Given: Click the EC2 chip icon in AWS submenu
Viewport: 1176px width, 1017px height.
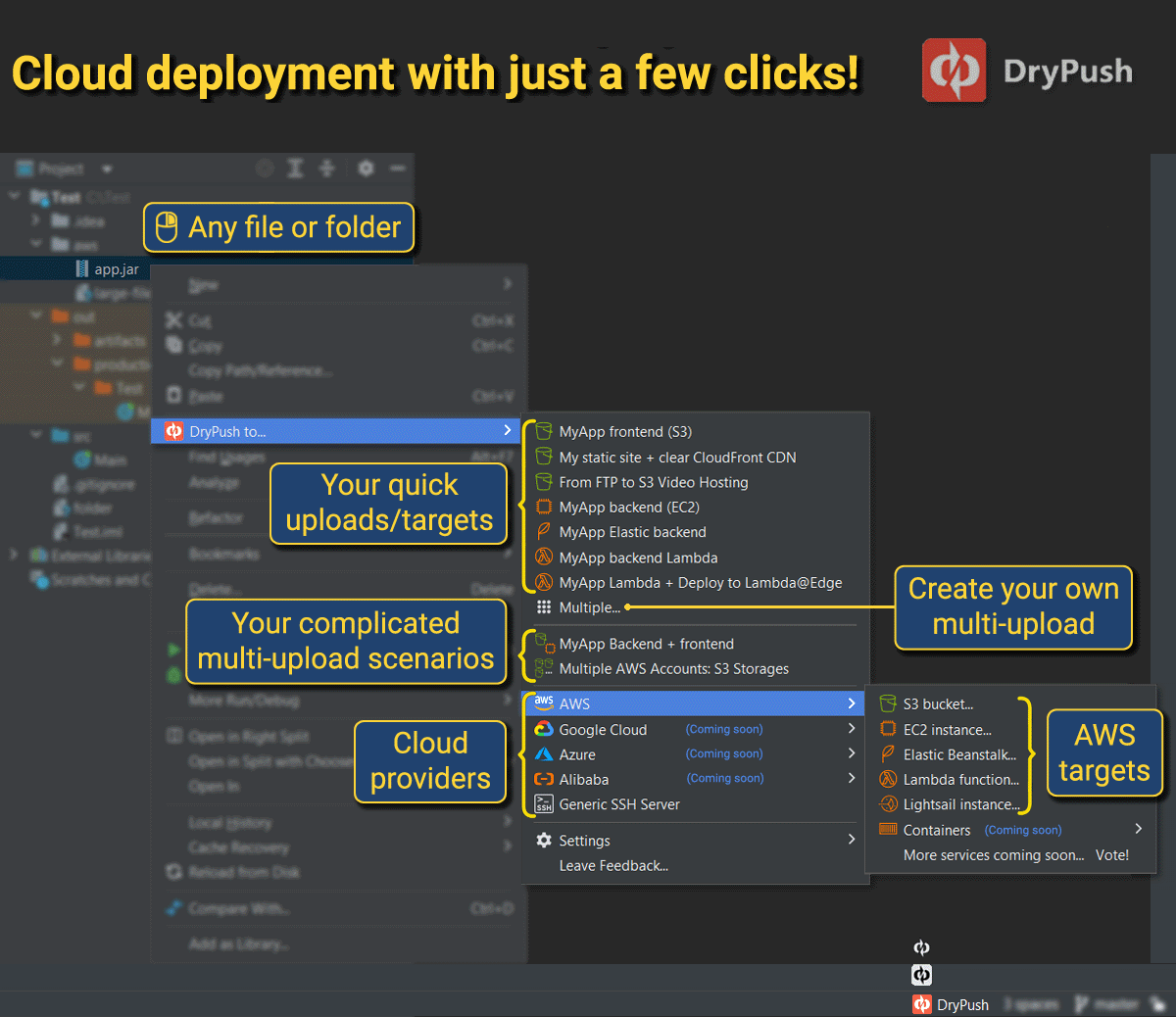Looking at the screenshot, I should point(888,729).
